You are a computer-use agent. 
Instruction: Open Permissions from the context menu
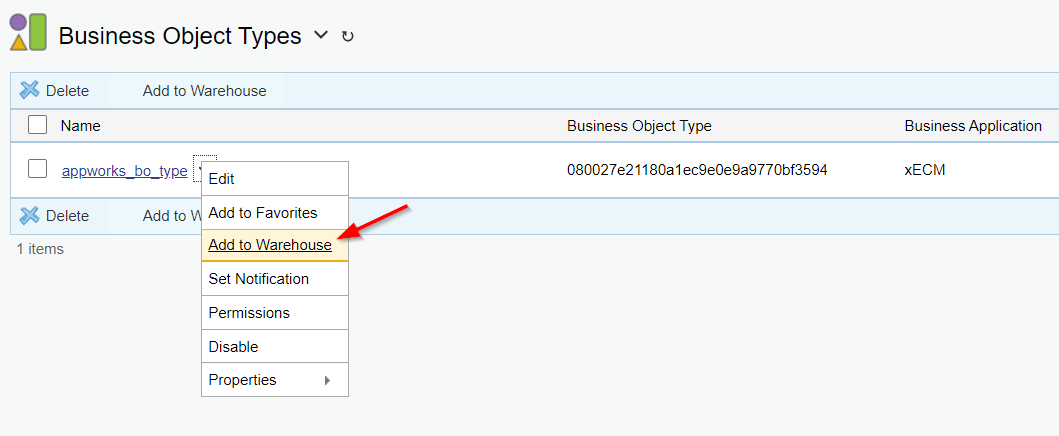click(x=249, y=313)
